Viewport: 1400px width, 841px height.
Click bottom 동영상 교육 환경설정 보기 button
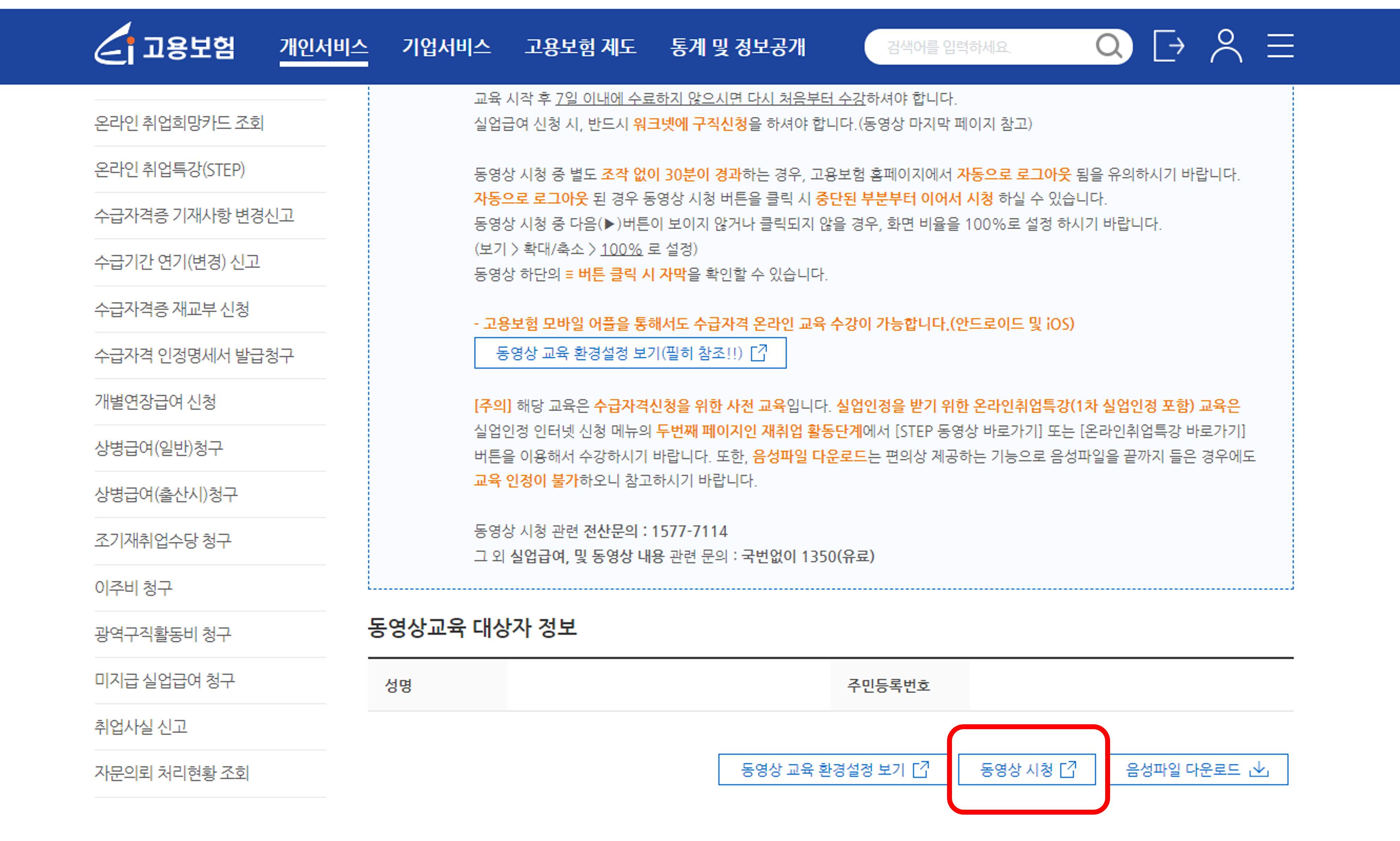pyautogui.click(x=834, y=769)
